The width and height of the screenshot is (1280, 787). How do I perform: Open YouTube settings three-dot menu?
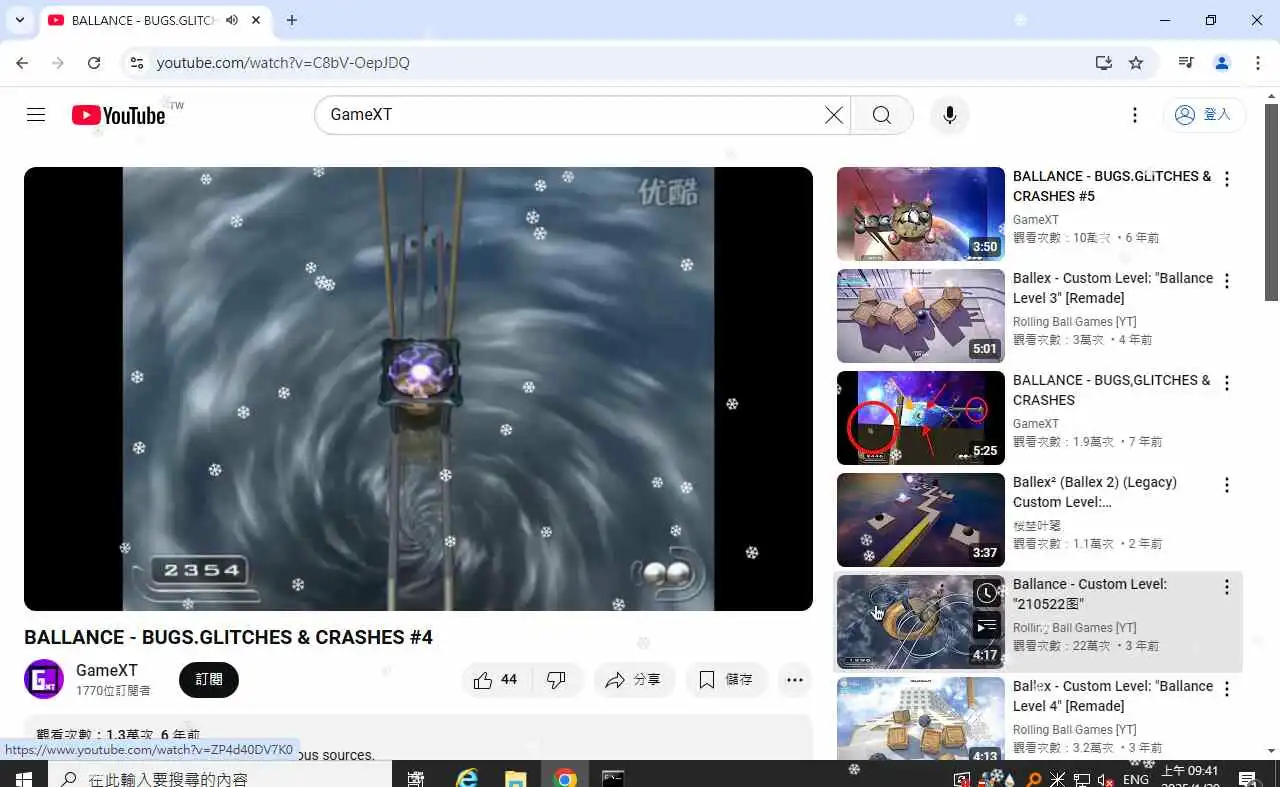click(1134, 115)
